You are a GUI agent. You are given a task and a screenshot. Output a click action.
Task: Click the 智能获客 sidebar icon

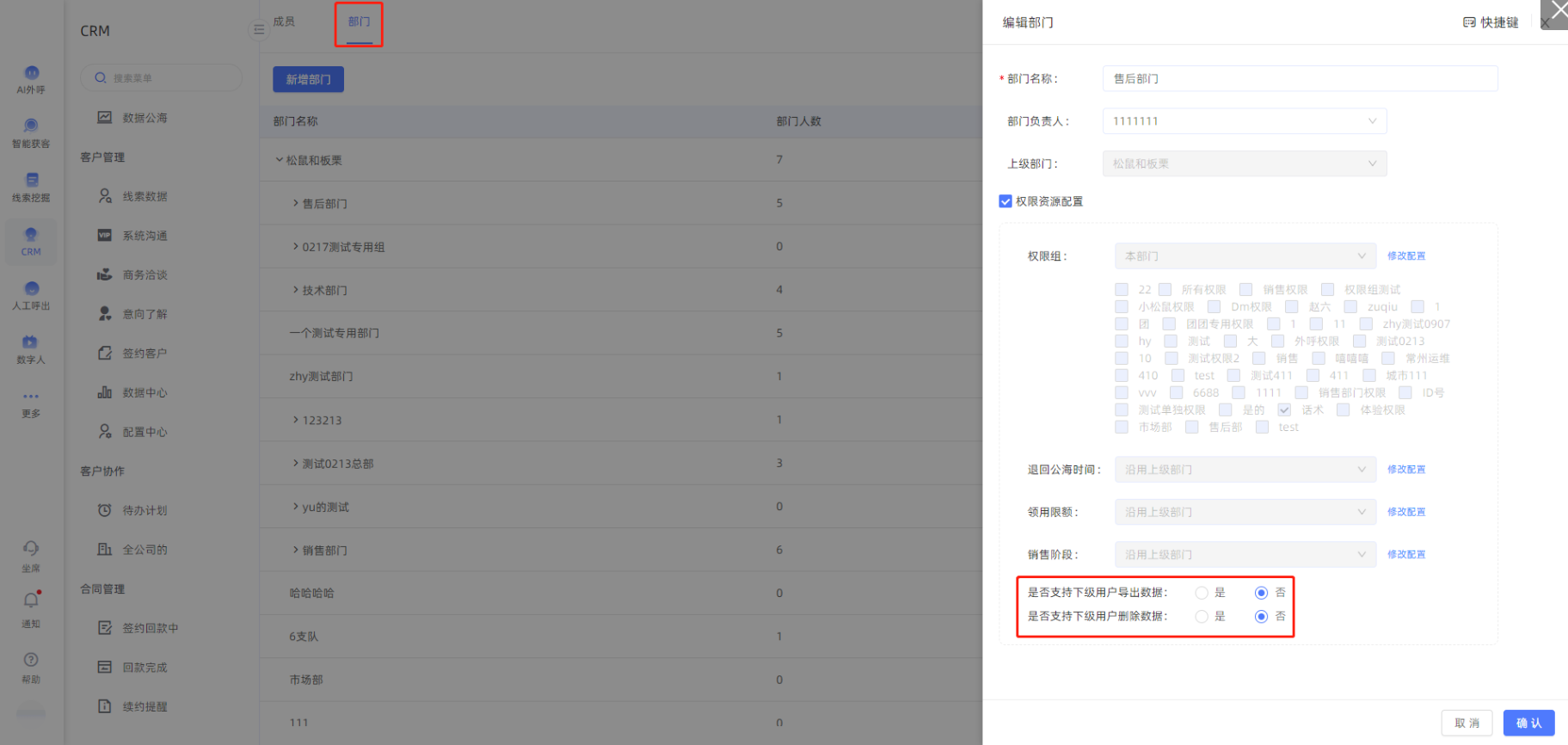[x=31, y=127]
